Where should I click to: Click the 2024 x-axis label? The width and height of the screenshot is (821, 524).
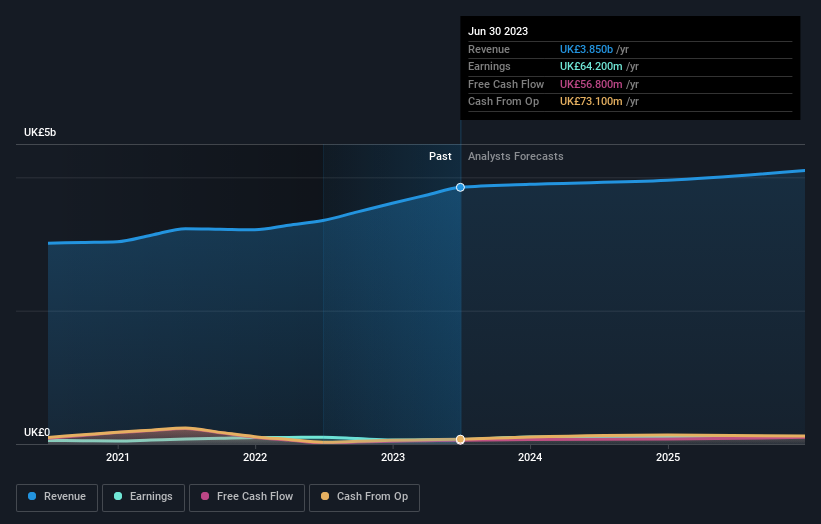[x=530, y=457]
